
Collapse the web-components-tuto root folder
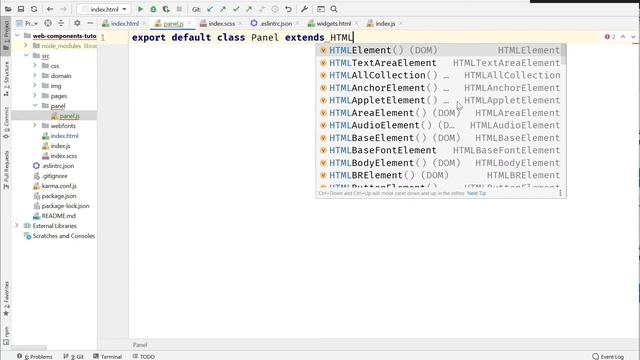pos(17,36)
